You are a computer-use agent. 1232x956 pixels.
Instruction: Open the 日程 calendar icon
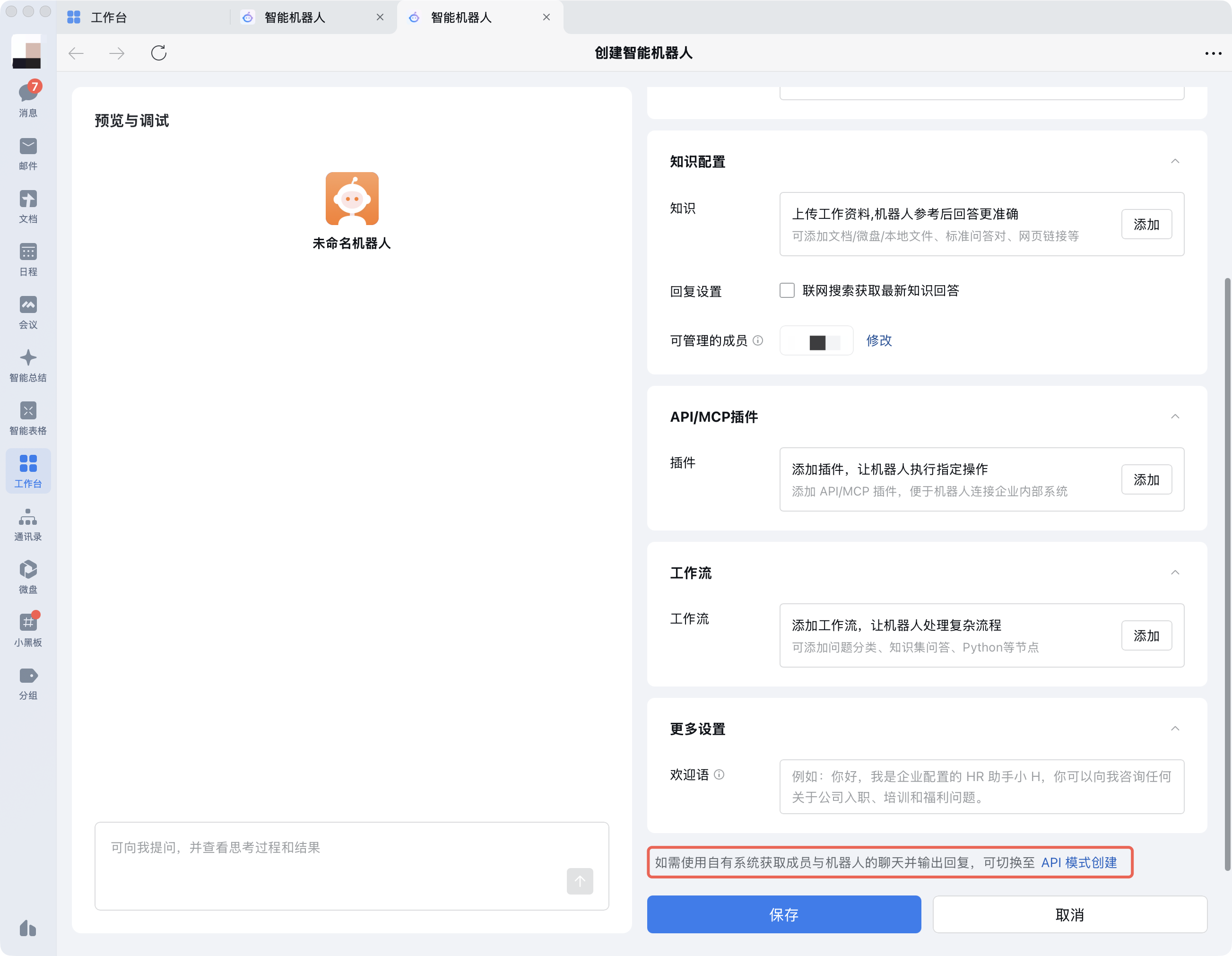click(27, 252)
